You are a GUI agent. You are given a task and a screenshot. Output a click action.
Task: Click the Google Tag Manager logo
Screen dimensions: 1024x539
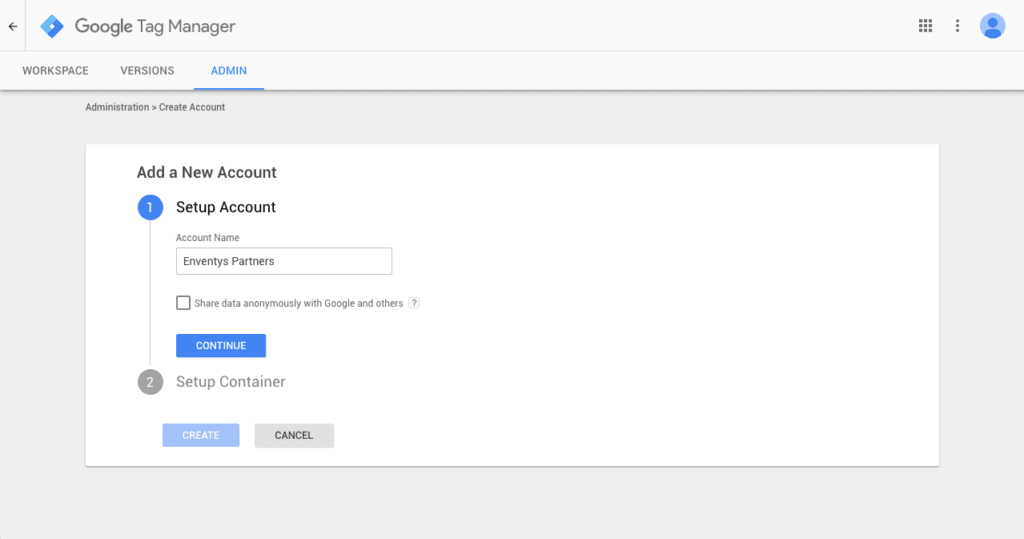52,26
